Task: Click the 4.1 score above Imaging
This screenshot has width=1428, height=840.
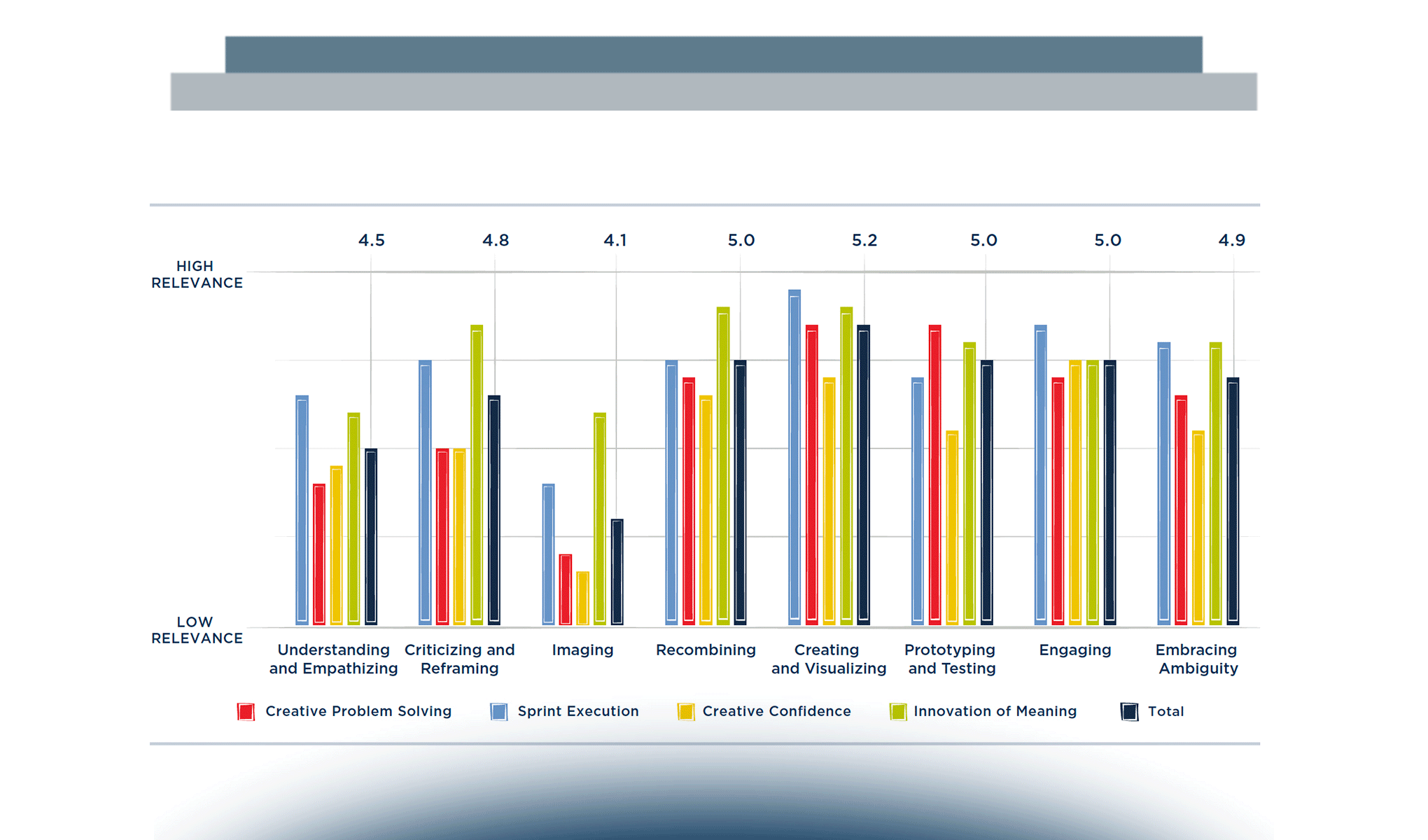Action: (x=615, y=240)
